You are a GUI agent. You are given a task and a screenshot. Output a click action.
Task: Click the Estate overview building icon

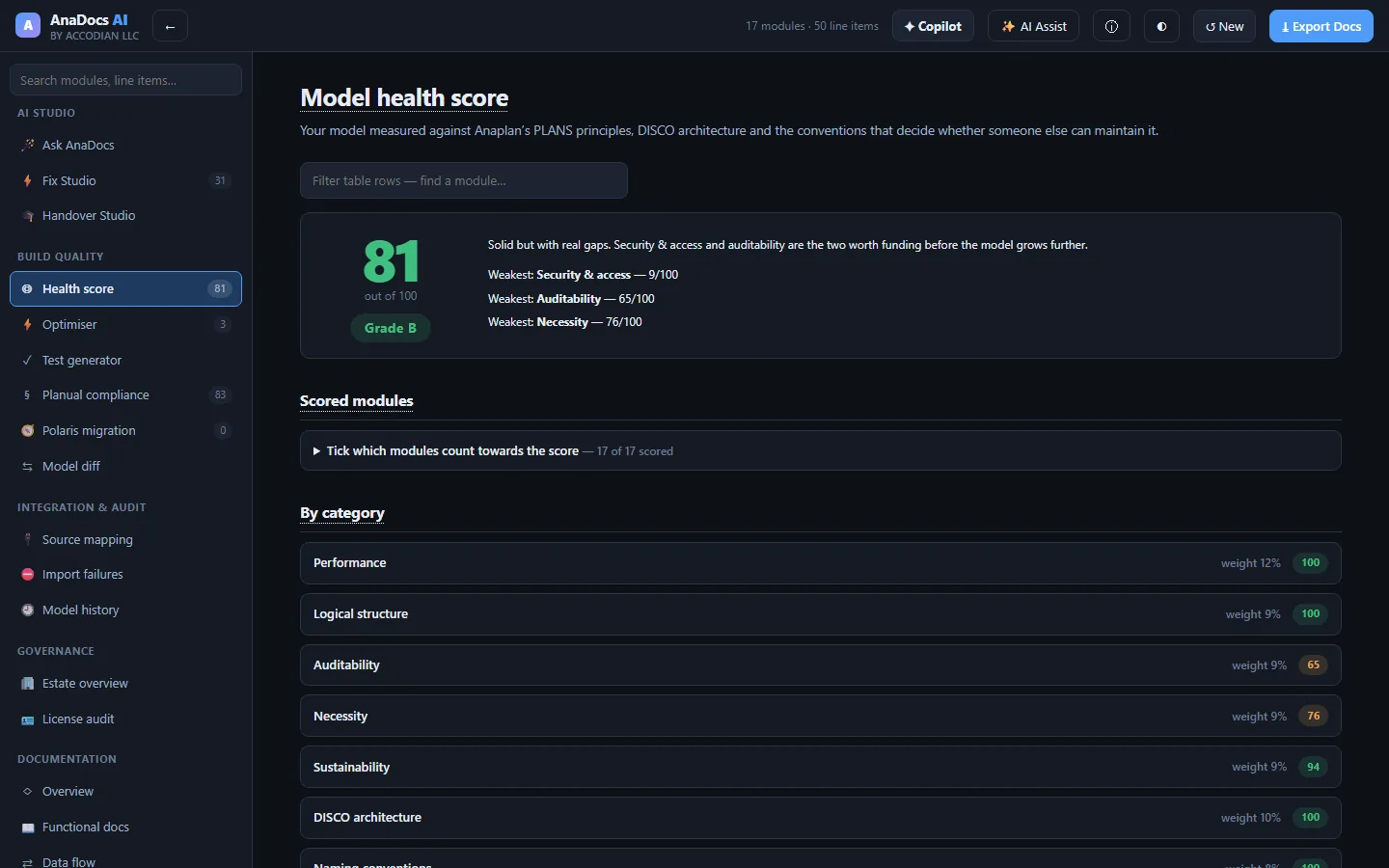(28, 684)
